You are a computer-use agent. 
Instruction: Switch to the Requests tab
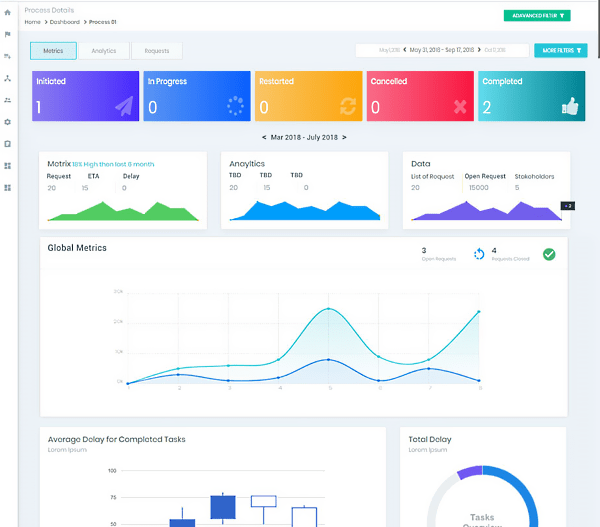[156, 50]
